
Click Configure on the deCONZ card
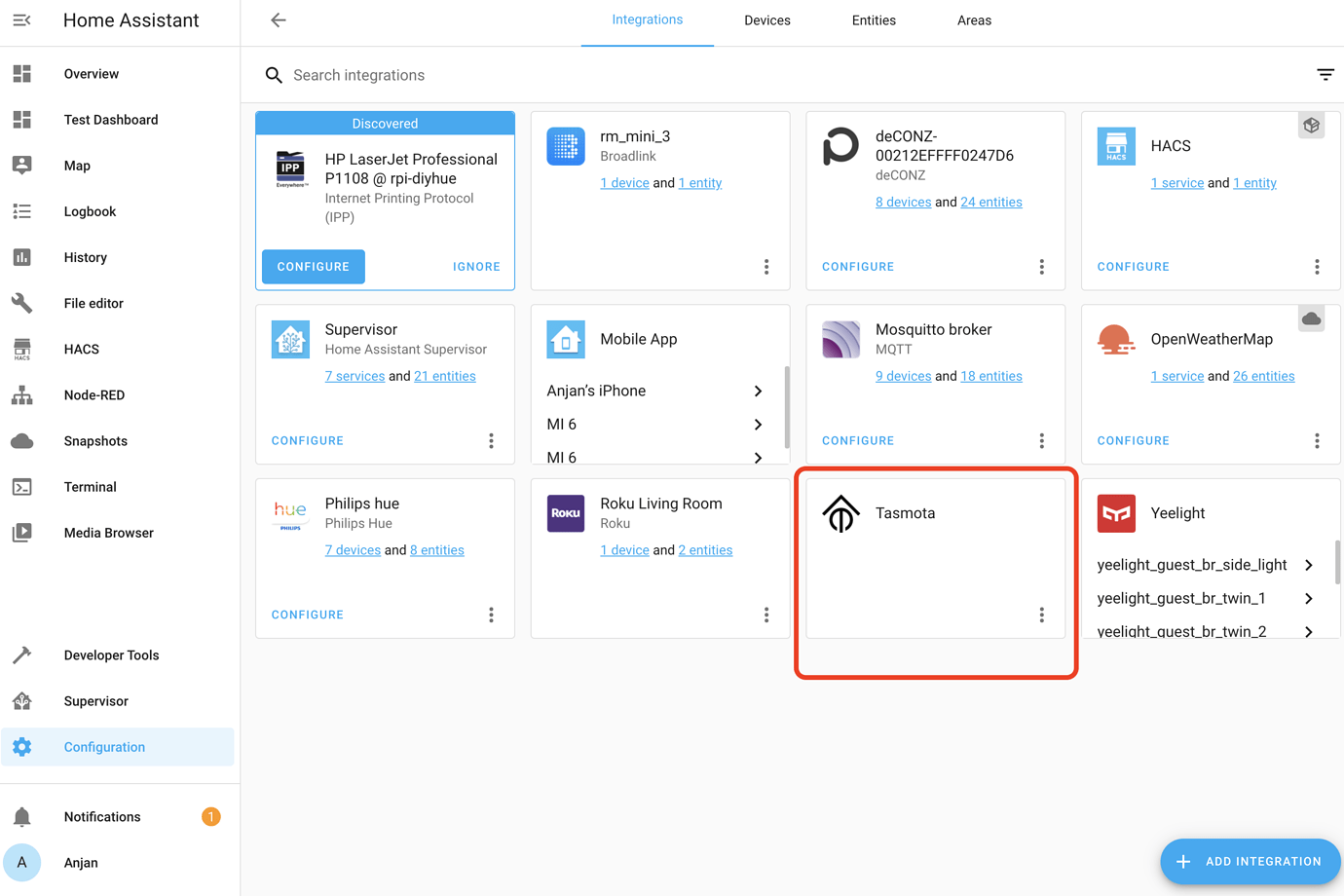[x=858, y=267]
